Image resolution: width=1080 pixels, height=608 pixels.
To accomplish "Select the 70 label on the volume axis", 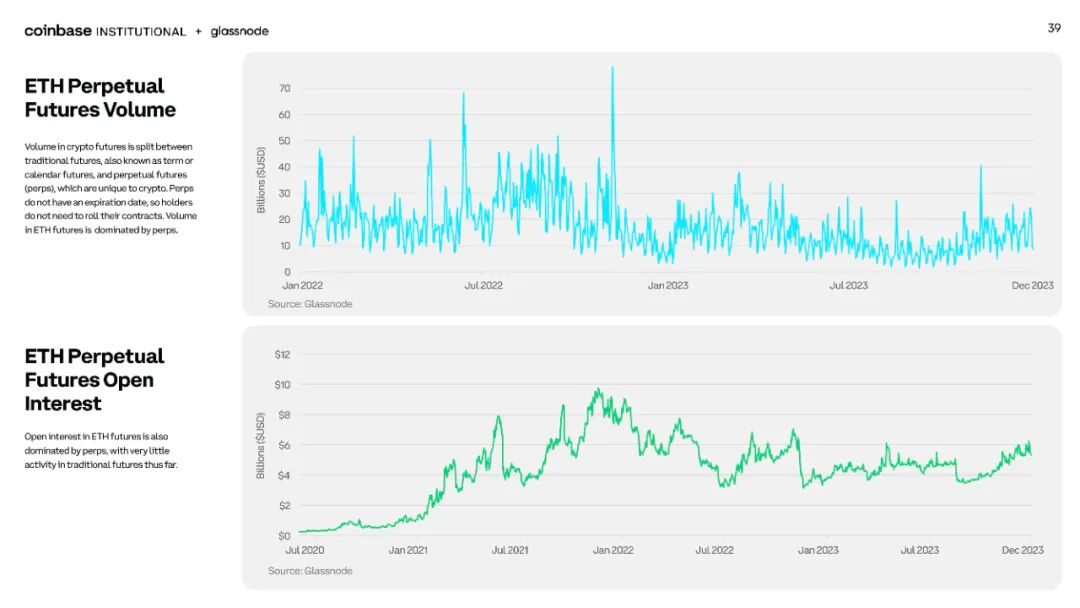I will coord(284,88).
